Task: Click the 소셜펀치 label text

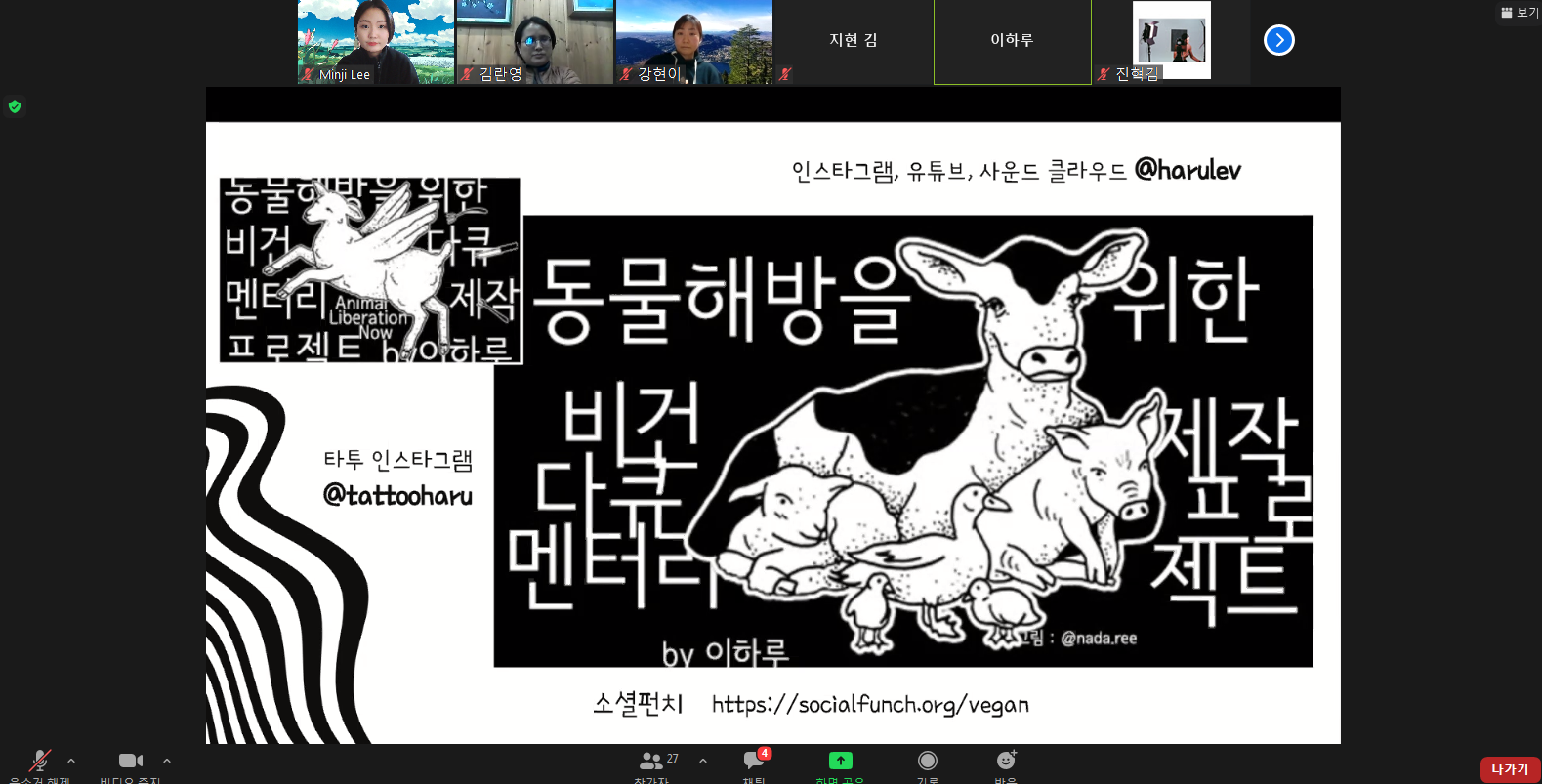Action: tap(638, 703)
